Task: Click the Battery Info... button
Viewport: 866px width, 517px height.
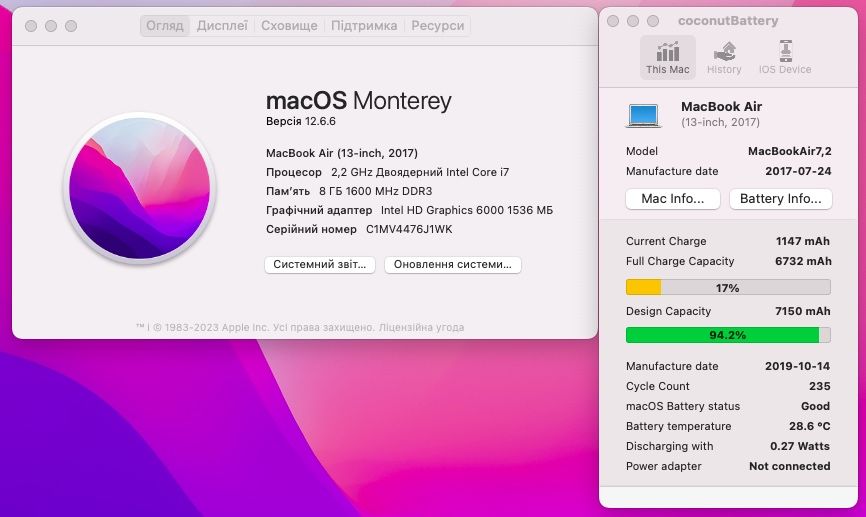Action: (781, 199)
